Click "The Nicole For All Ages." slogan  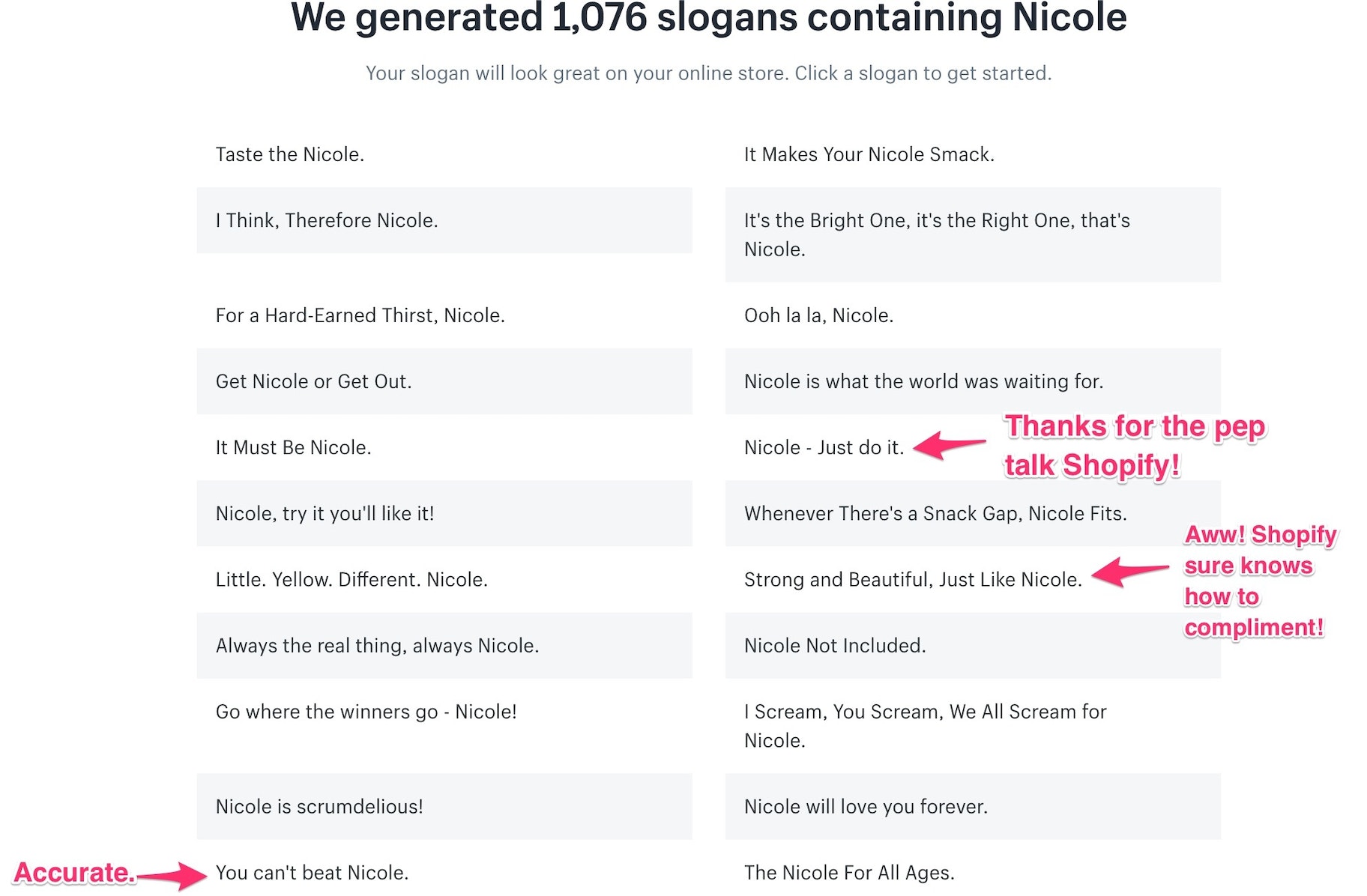(x=849, y=873)
